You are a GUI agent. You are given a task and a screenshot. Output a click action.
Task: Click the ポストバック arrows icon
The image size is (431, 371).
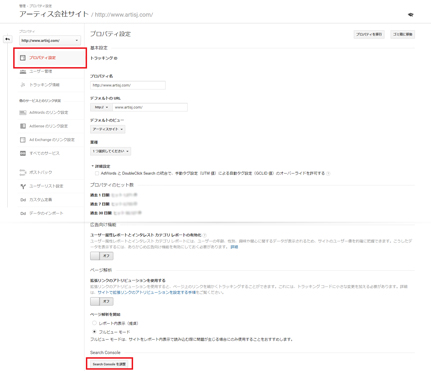[23, 172]
